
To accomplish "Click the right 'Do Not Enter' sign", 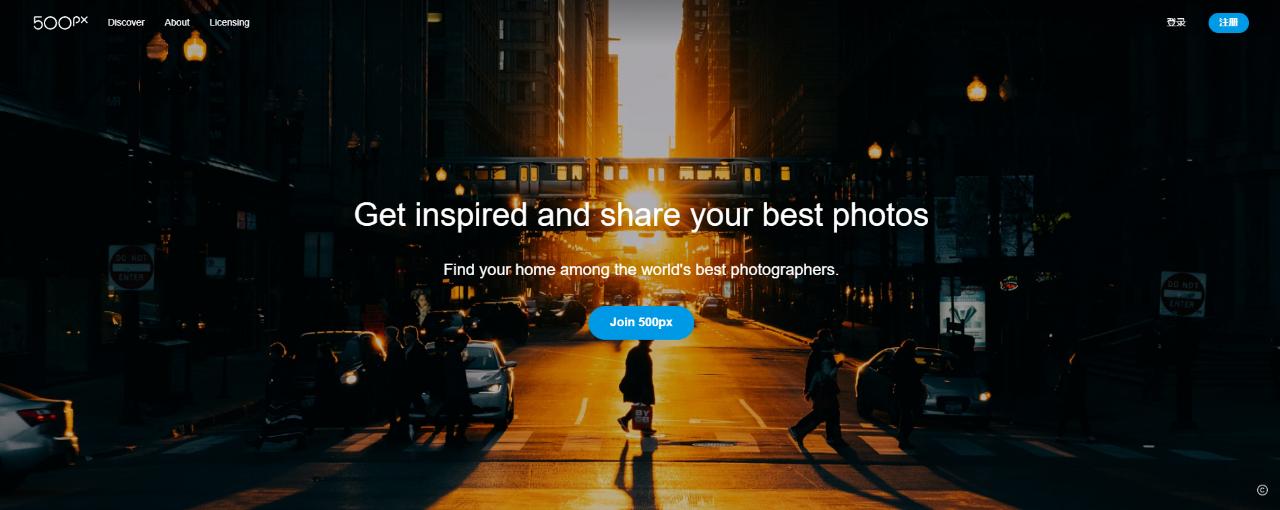I will [x=1182, y=294].
